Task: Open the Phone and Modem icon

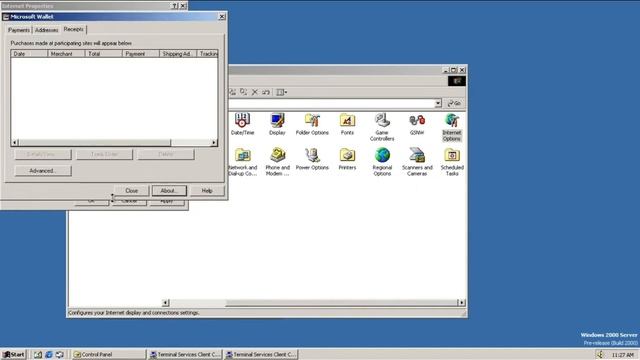Action: coord(277,162)
